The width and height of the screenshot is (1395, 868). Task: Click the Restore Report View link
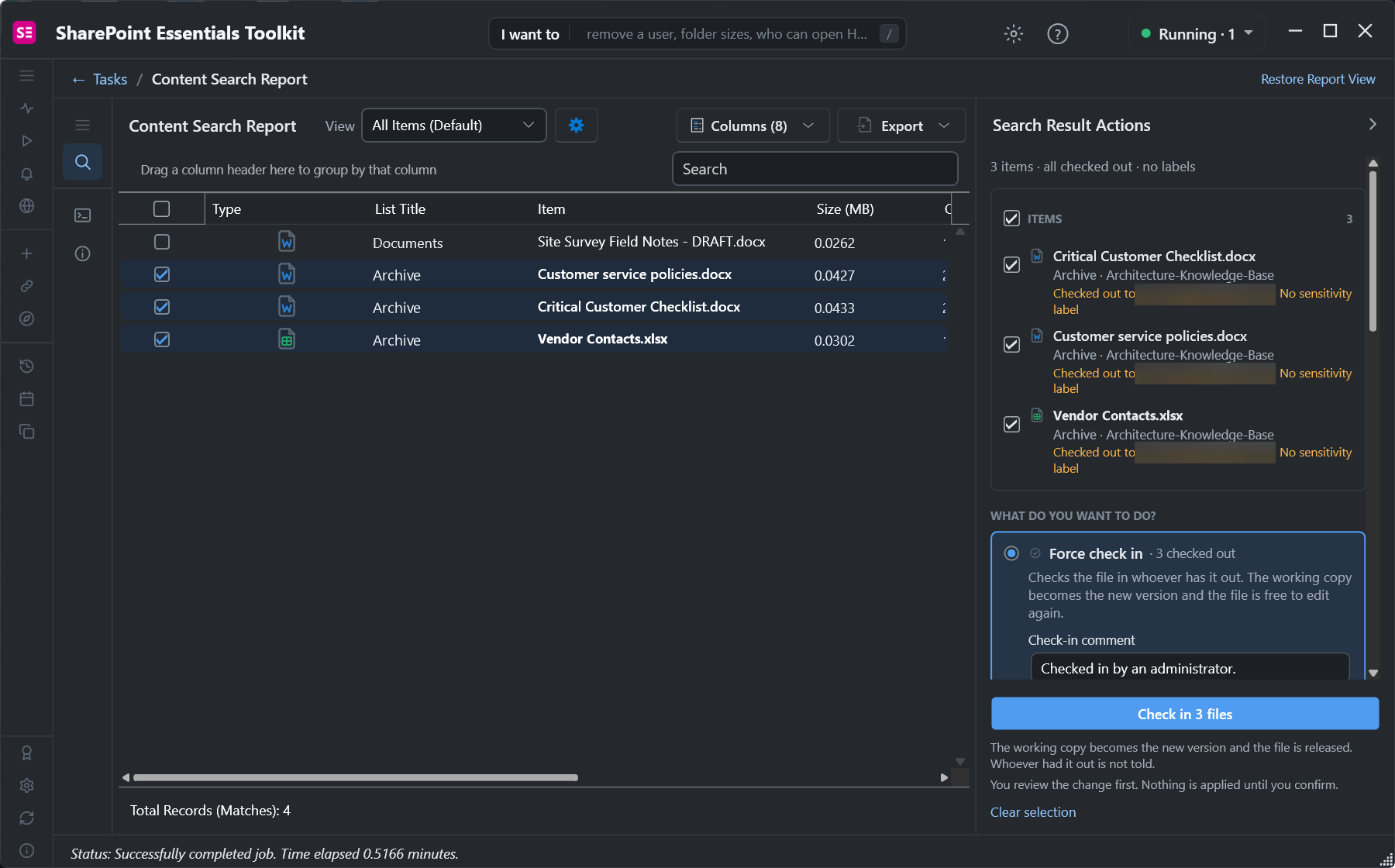pyautogui.click(x=1317, y=79)
